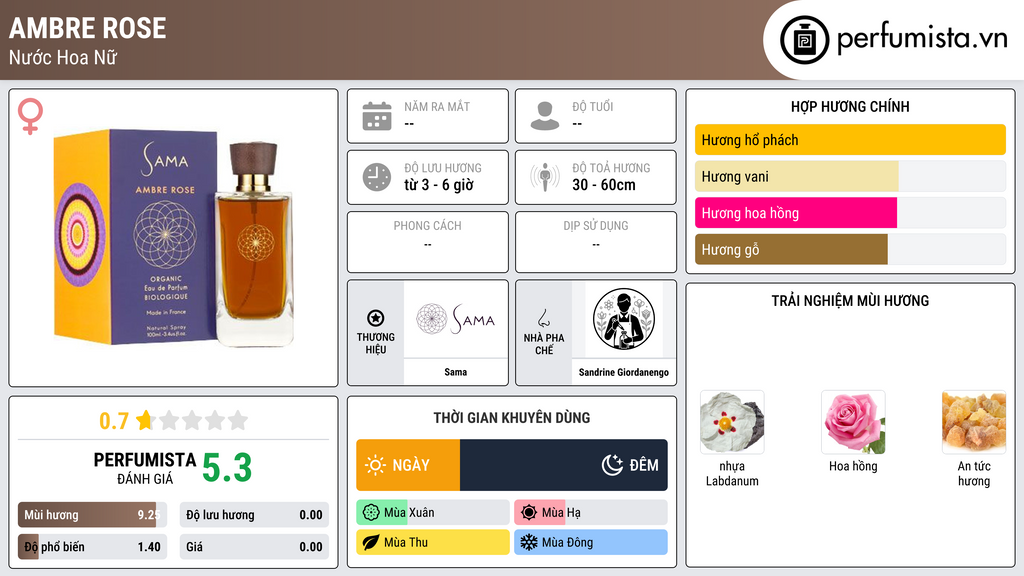
Task: Click the perfumer illustration of Sandrine Giordanengo
Action: point(624,319)
